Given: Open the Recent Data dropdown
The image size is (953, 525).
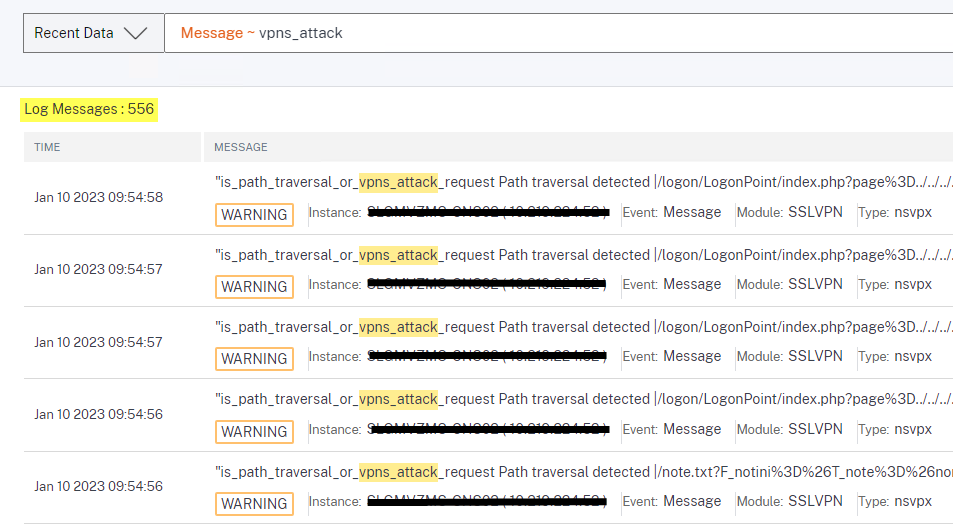Looking at the screenshot, I should tap(94, 33).
